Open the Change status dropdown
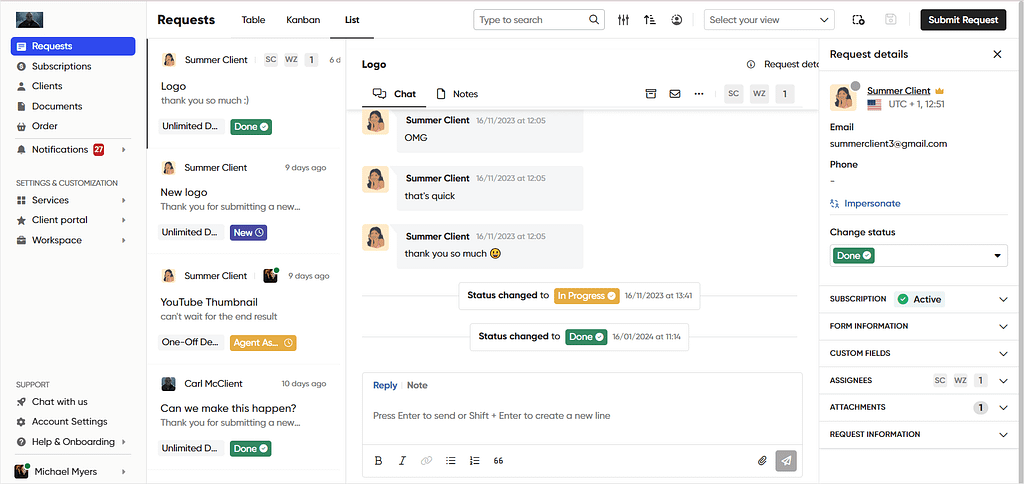1024x484 pixels. point(919,255)
